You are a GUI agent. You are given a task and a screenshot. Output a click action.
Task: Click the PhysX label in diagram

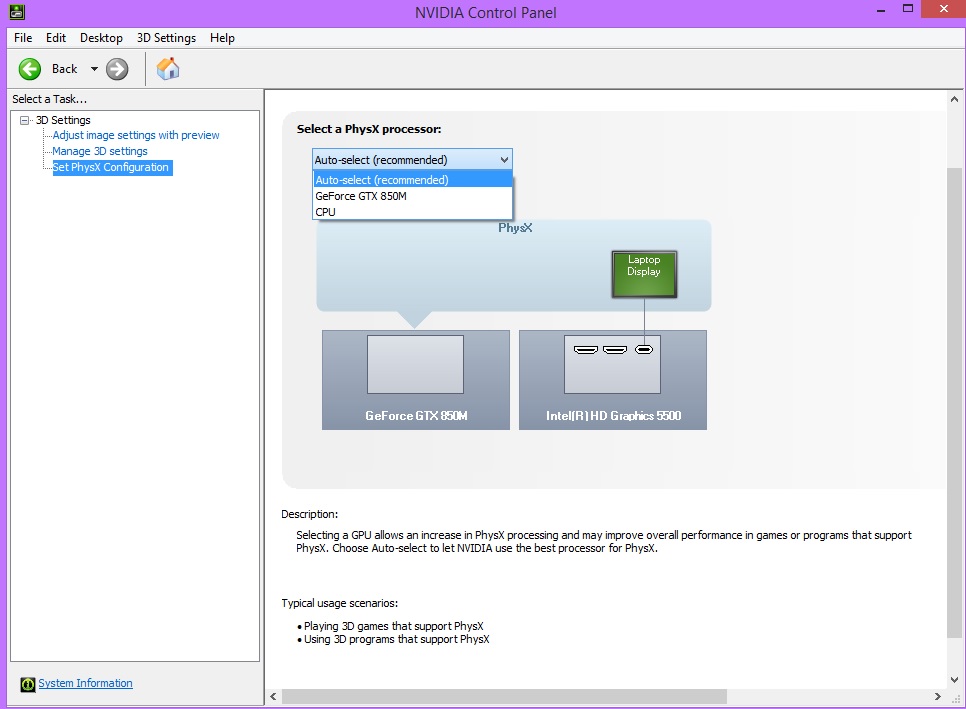[x=515, y=228]
